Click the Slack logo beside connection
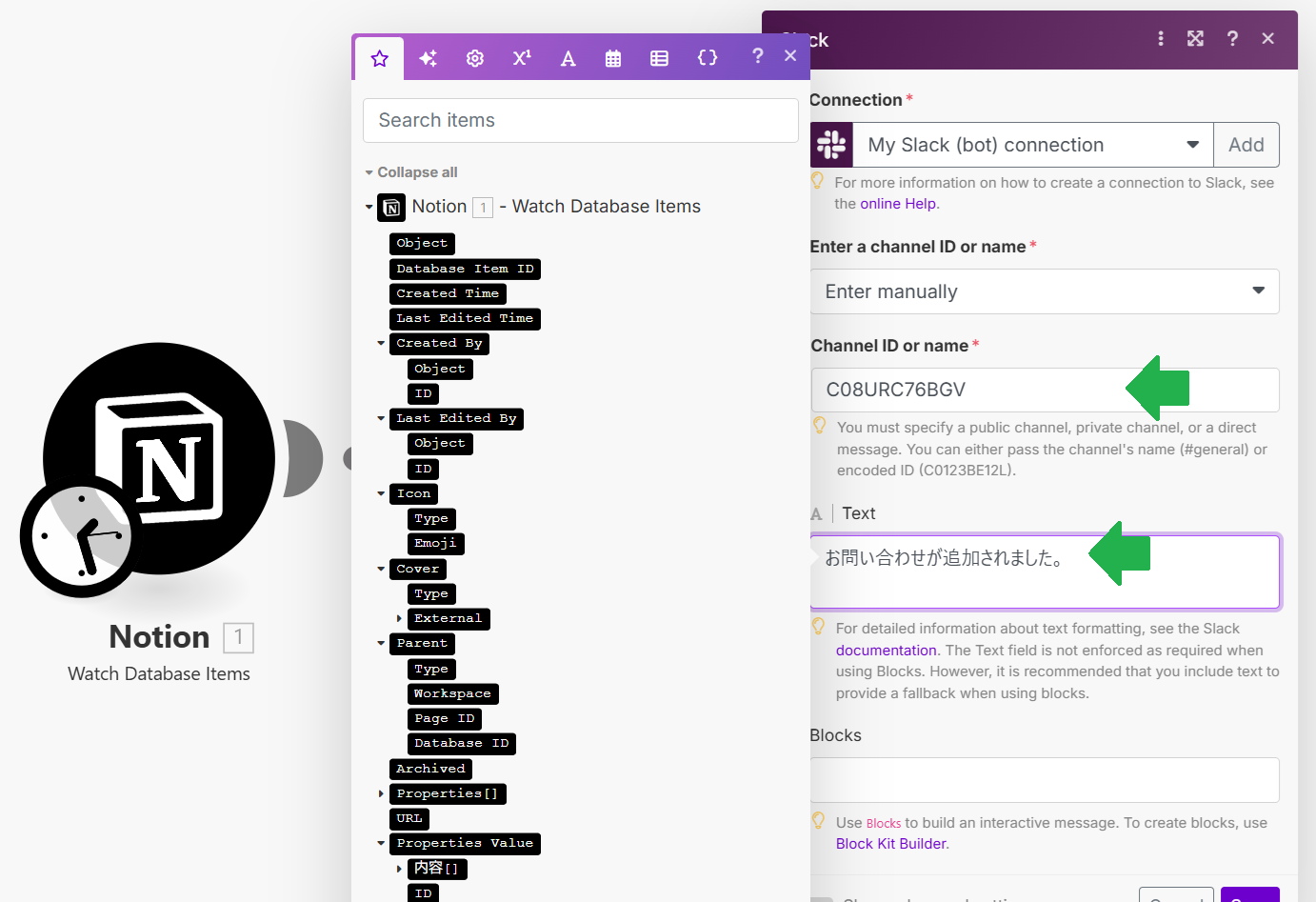 831,145
